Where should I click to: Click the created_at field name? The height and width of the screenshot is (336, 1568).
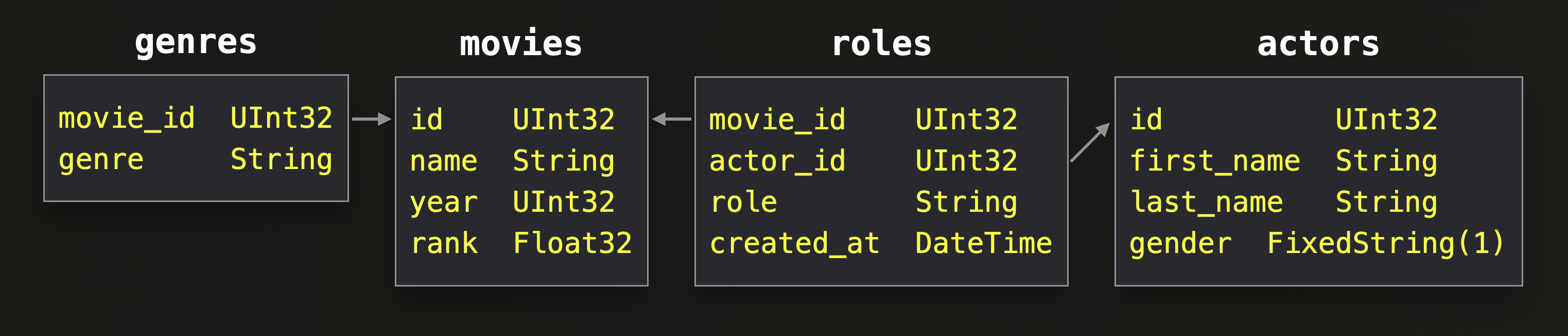pos(794,243)
